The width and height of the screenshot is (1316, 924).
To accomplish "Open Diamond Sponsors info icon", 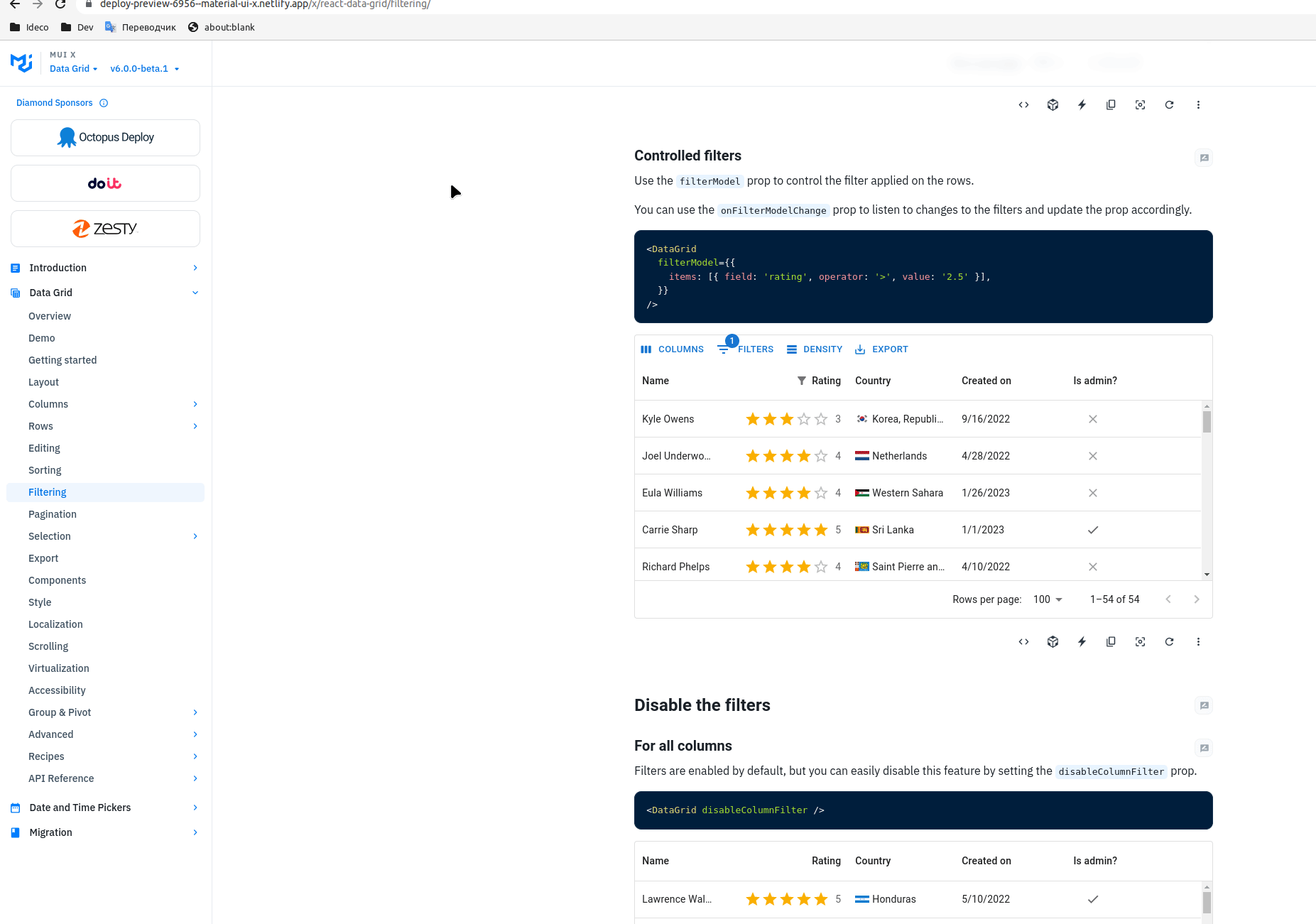I will [104, 103].
